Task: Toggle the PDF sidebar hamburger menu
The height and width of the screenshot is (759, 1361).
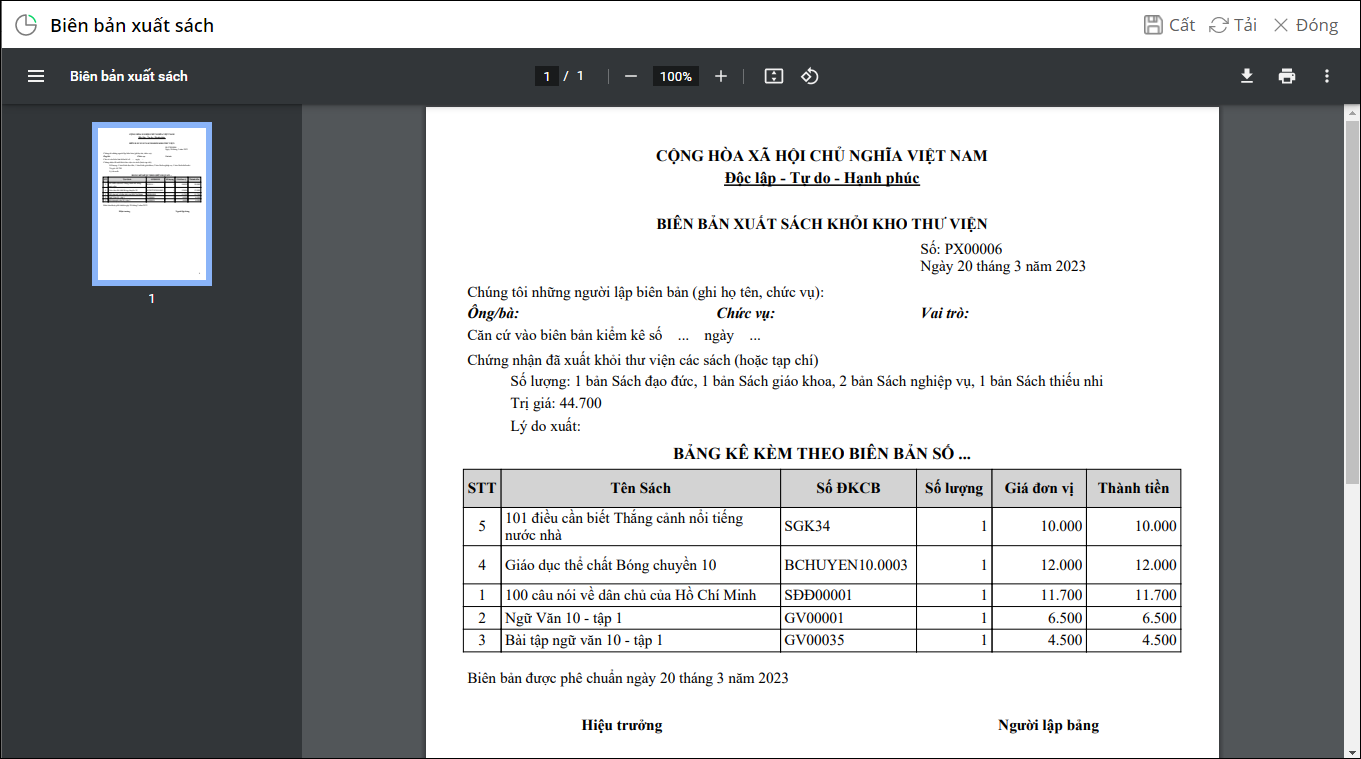Action: coord(36,76)
